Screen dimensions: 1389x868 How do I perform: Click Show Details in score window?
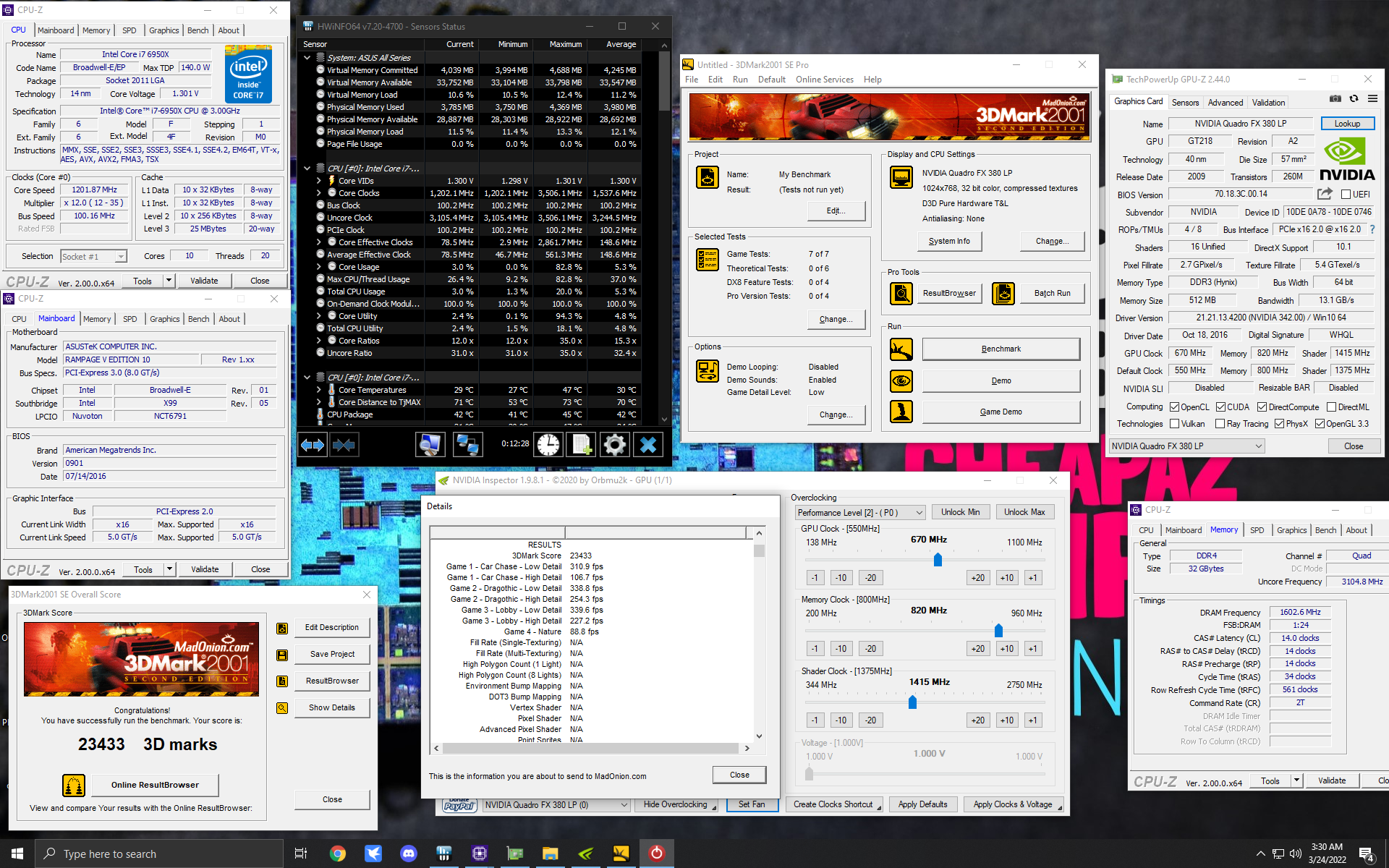tap(332, 708)
